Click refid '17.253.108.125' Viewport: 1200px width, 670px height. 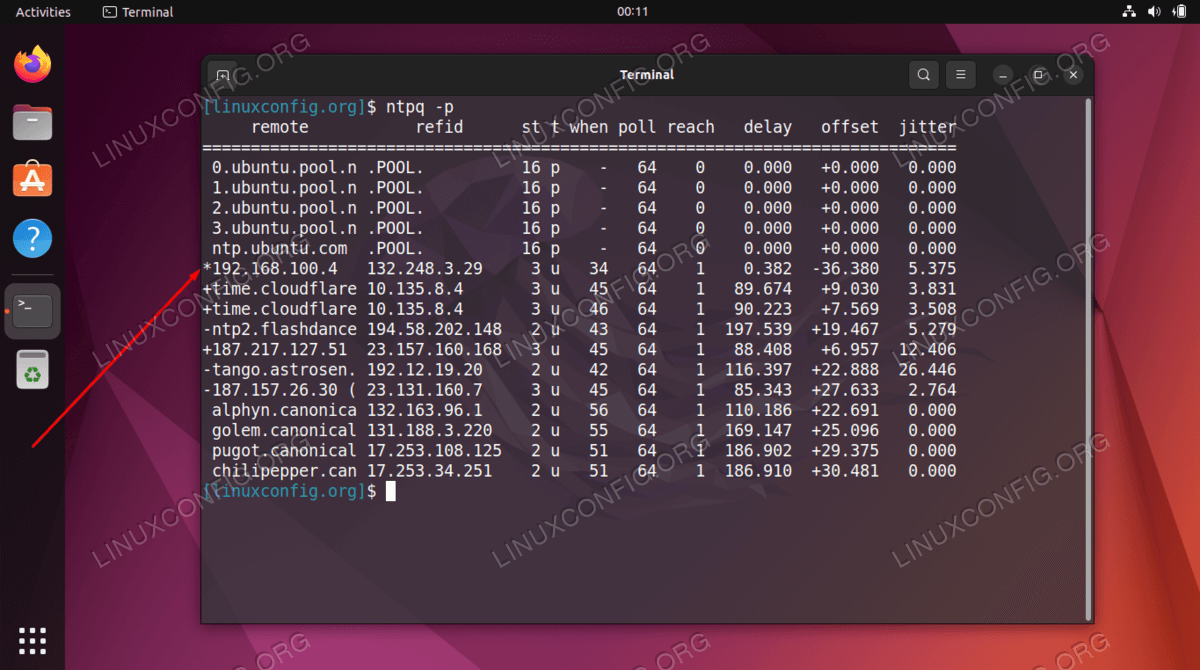(435, 450)
